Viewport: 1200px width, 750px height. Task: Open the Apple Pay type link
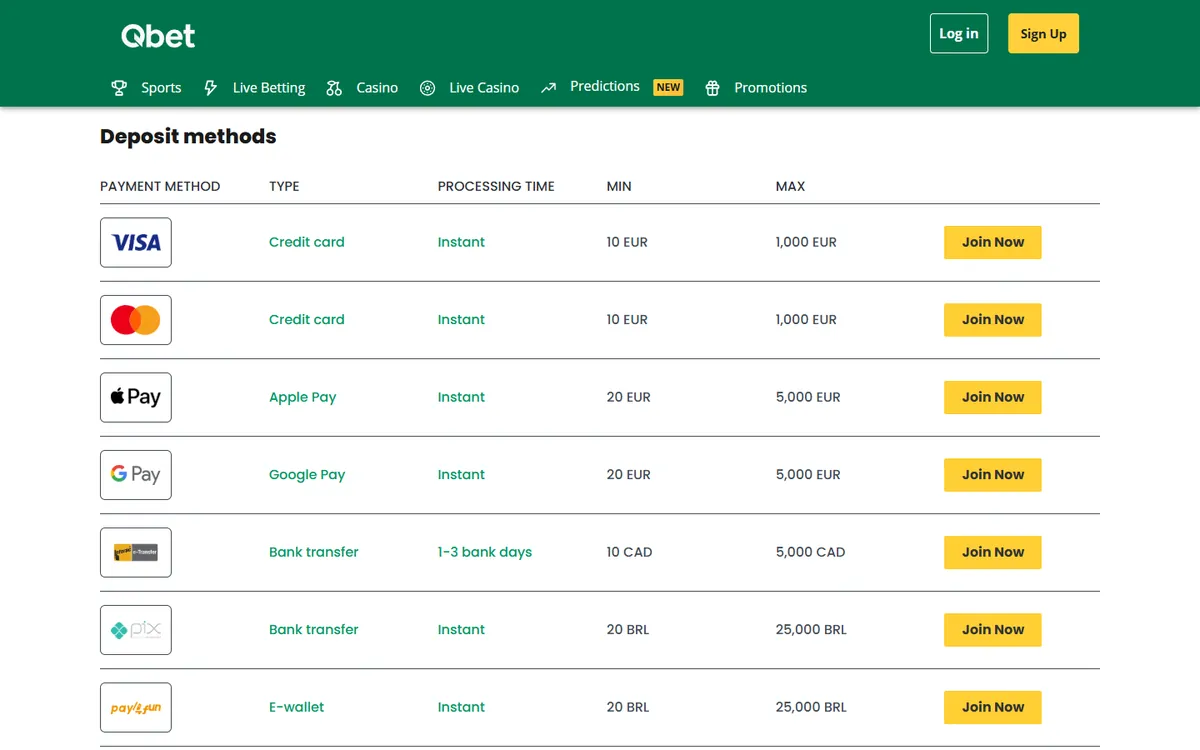303,397
